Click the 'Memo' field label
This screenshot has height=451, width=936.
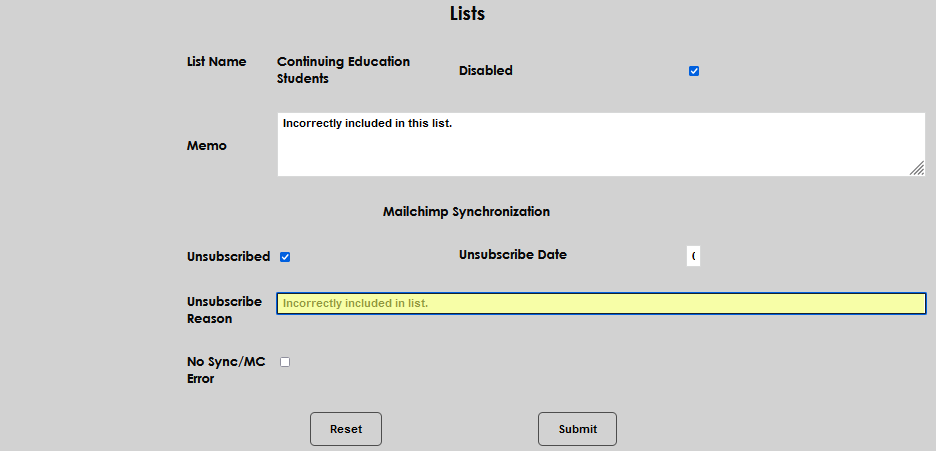207,146
